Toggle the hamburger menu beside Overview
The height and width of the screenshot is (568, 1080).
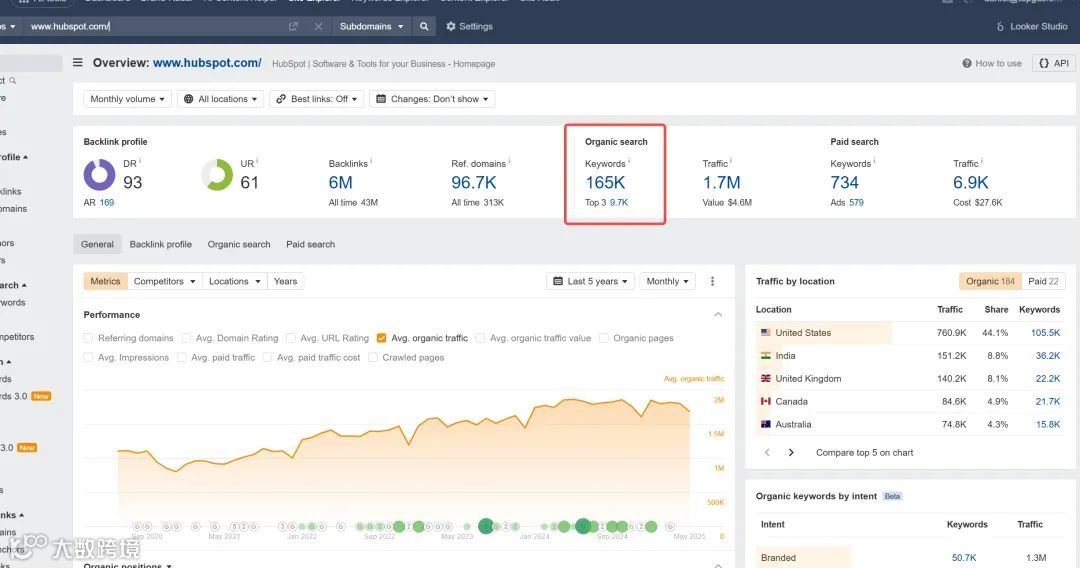78,63
